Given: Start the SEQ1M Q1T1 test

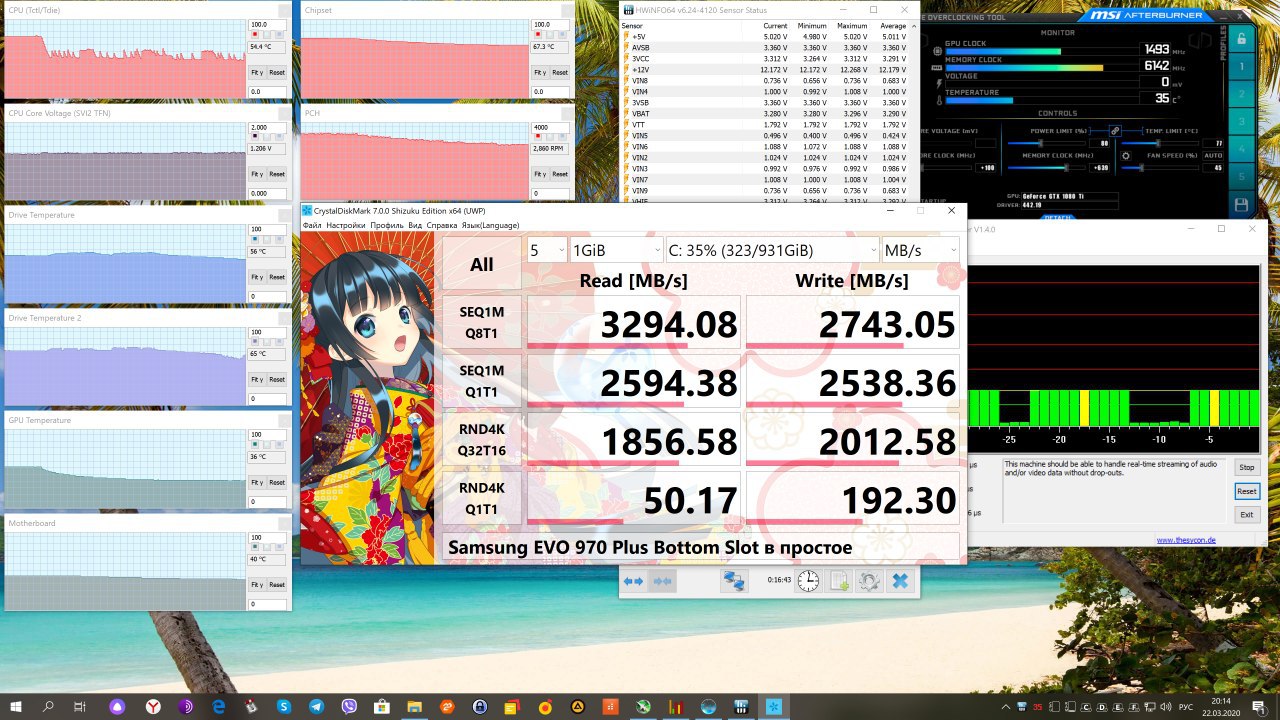Looking at the screenshot, I should 482,380.
